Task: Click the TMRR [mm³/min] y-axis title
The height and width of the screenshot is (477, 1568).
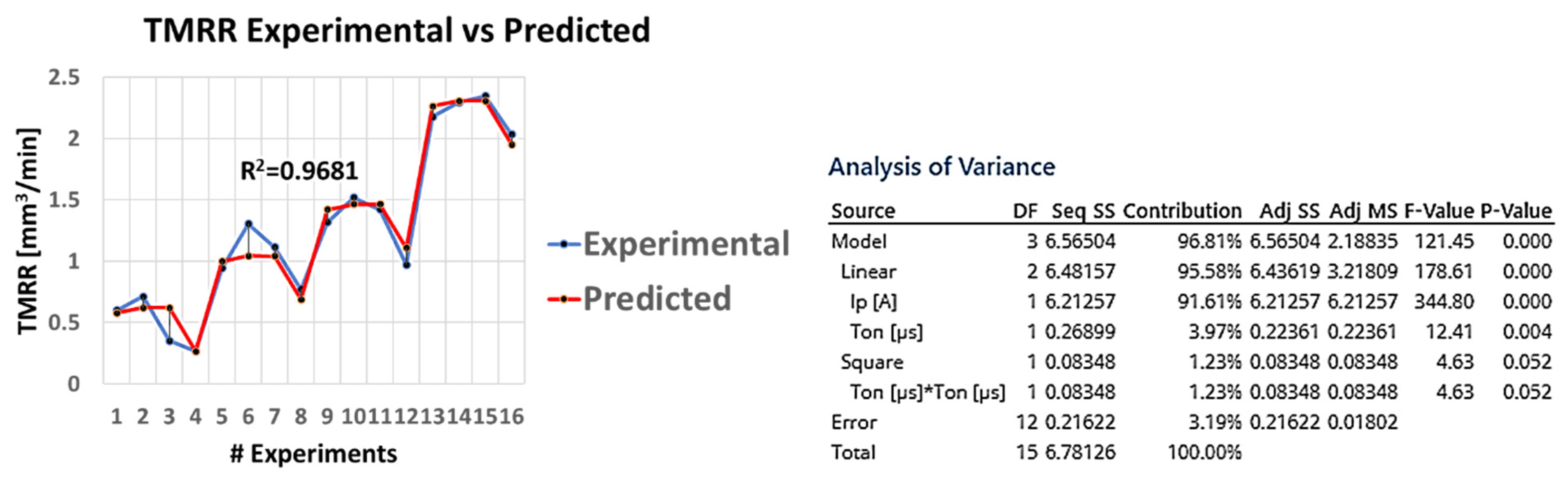Action: [x=29, y=231]
